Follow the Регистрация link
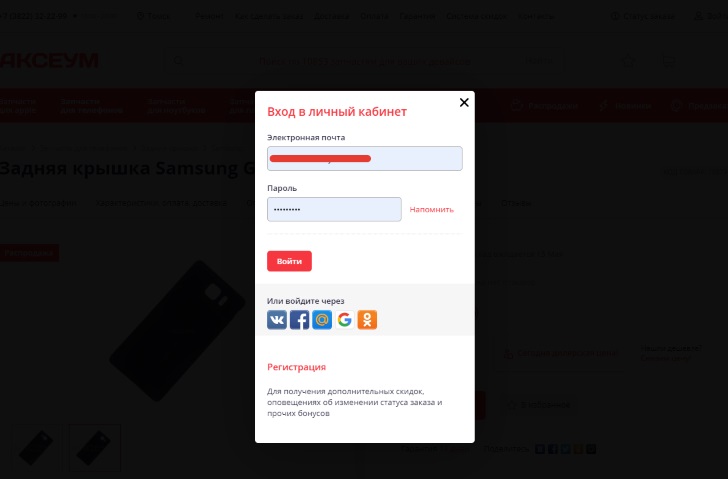Screen dimensions: 728x479 pyautogui.click(x=296, y=367)
